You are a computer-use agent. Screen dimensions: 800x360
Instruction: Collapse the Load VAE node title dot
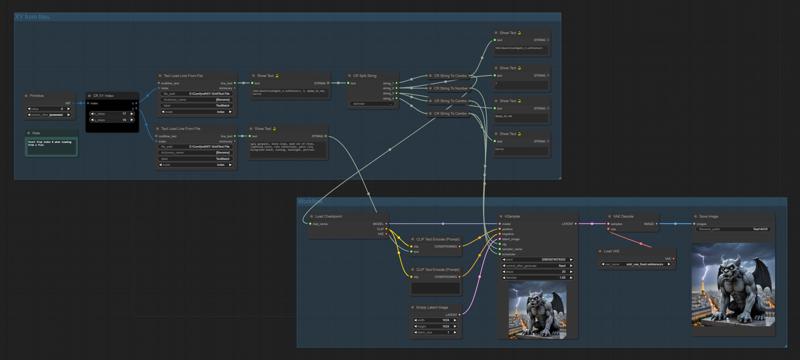(x=601, y=251)
